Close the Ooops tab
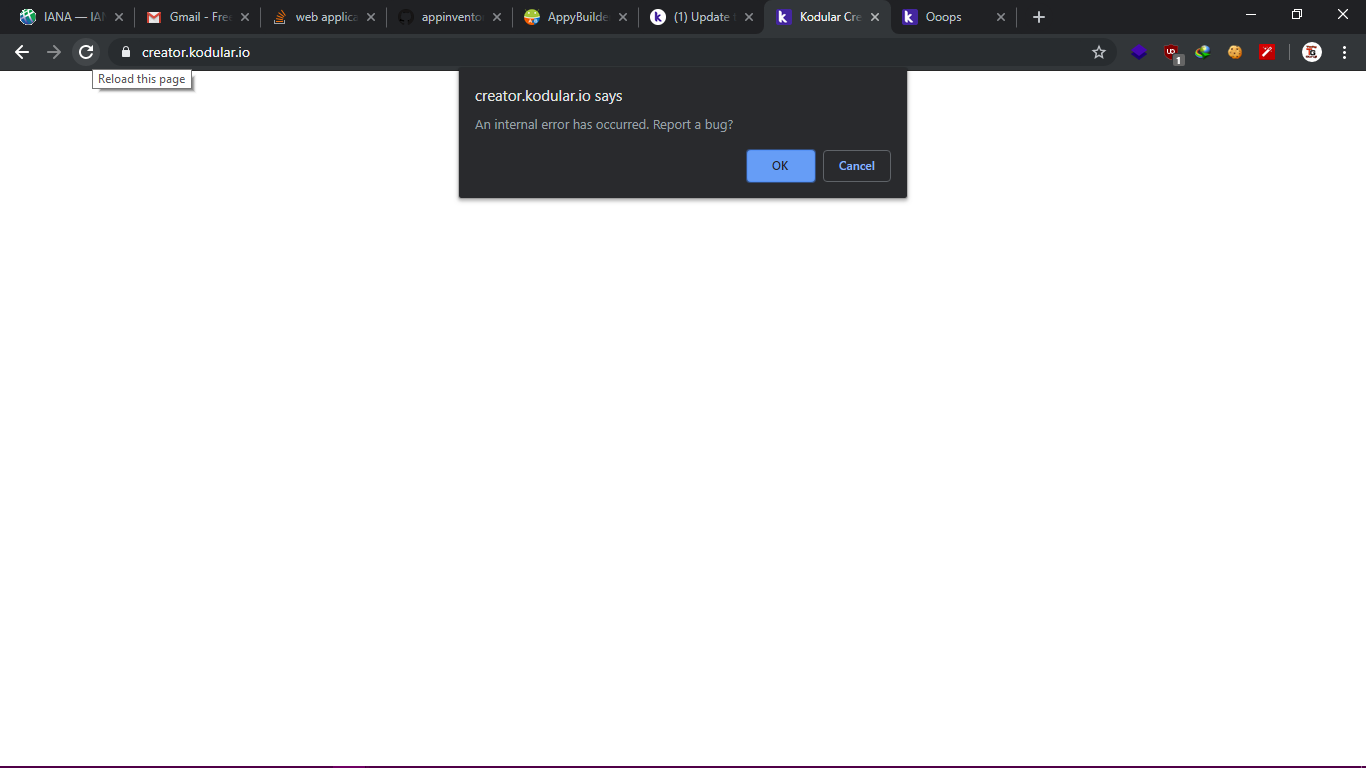The height and width of the screenshot is (768, 1366). point(1001,17)
